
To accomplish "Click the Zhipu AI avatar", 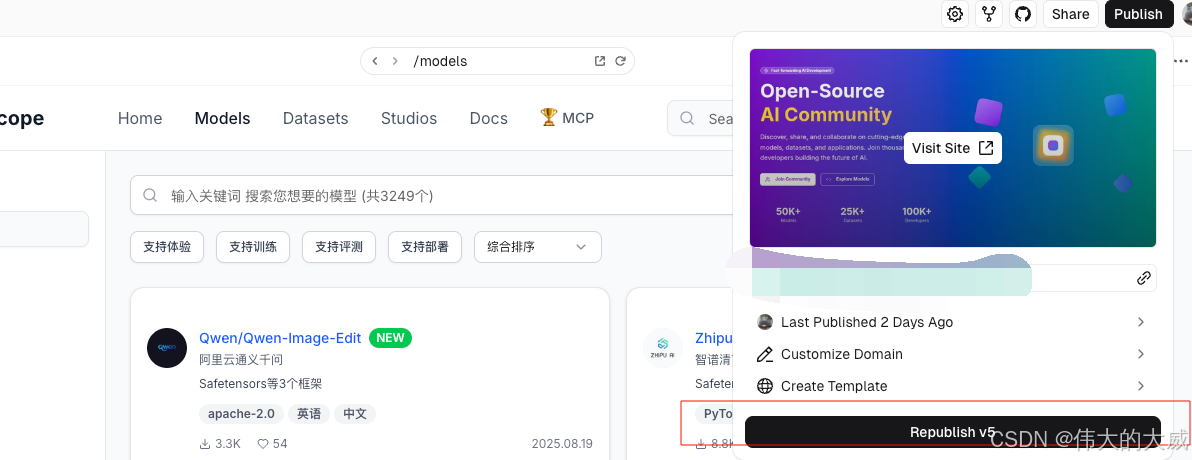I will (662, 347).
